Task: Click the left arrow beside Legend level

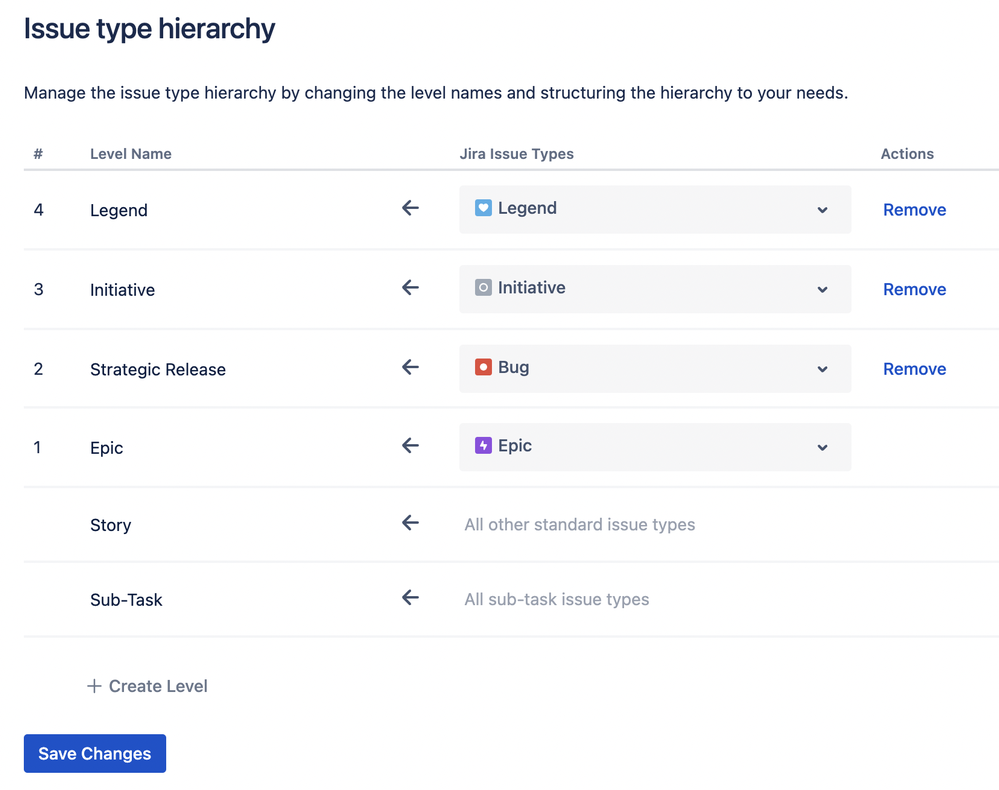Action: (x=410, y=208)
